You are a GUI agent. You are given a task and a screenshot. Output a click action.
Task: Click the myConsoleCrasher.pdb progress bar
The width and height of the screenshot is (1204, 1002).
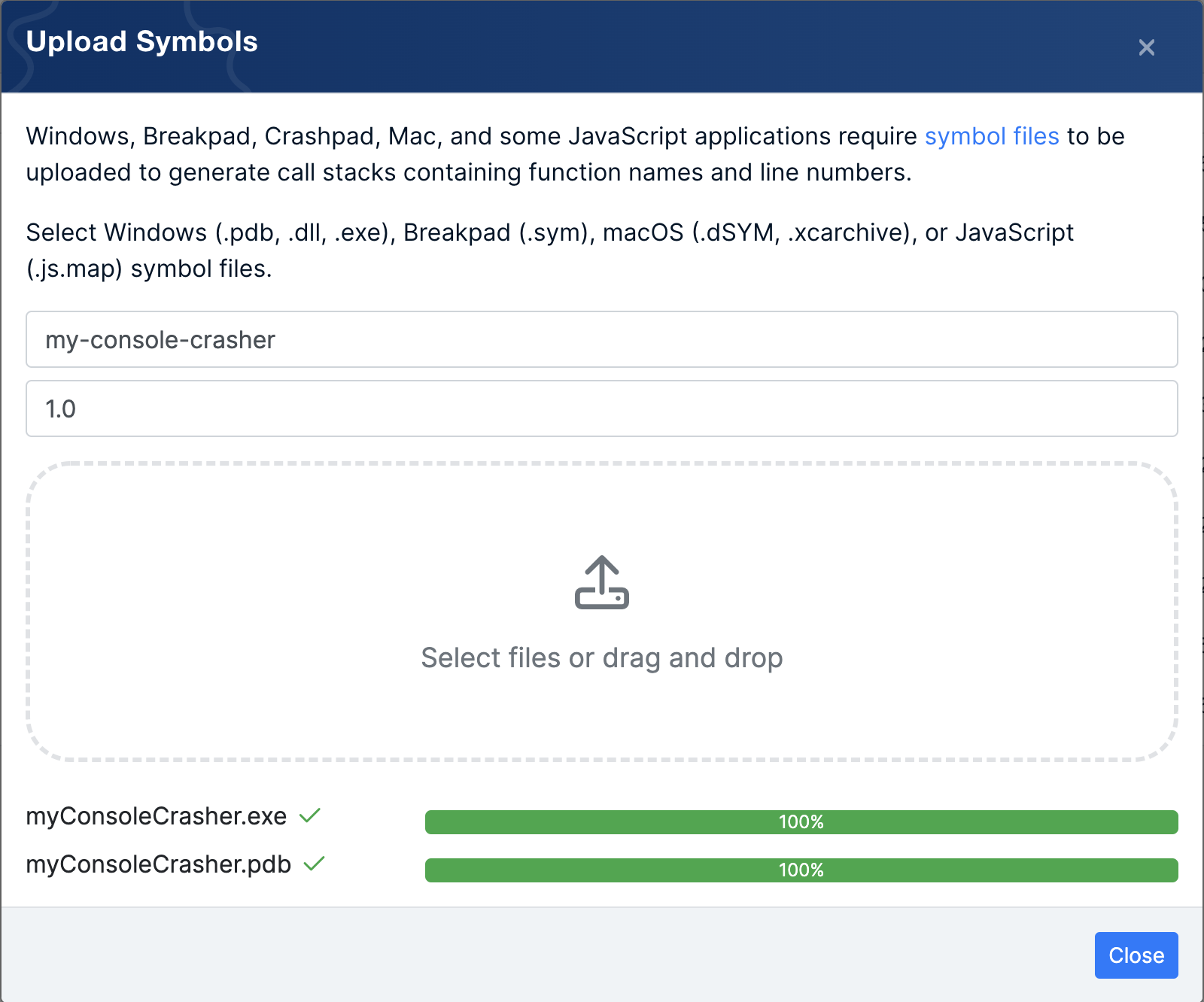[801, 870]
